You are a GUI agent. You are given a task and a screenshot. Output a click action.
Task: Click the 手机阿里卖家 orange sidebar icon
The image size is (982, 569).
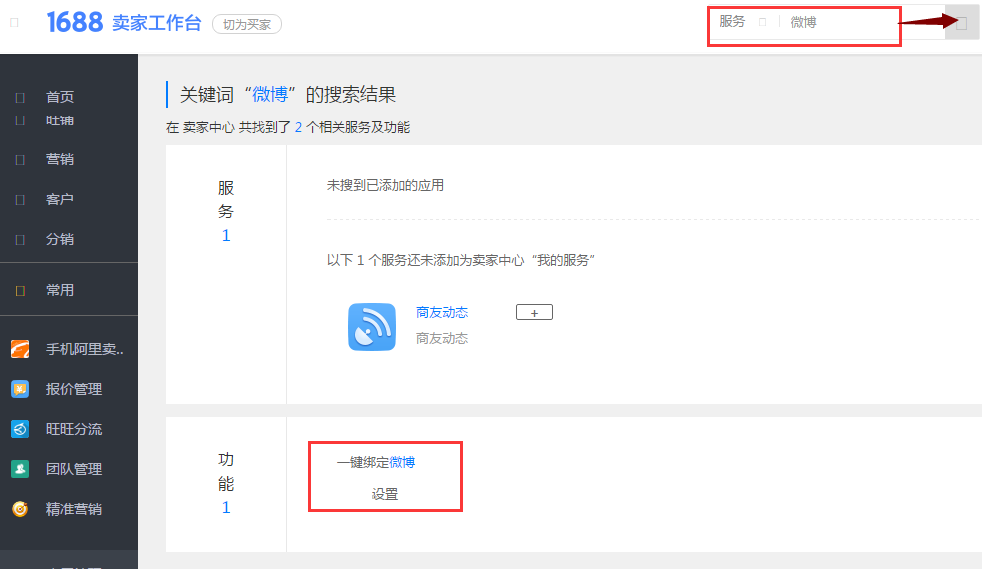(20, 349)
